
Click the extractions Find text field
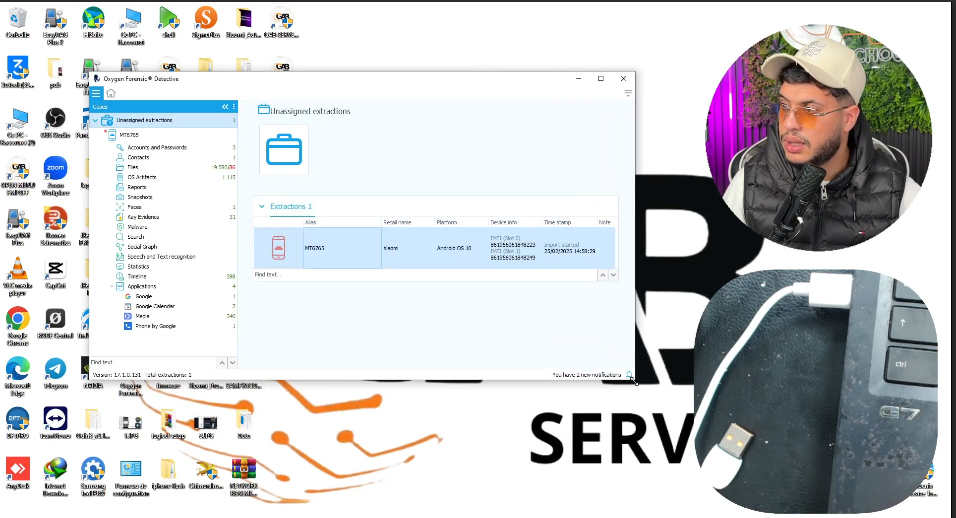[425, 275]
